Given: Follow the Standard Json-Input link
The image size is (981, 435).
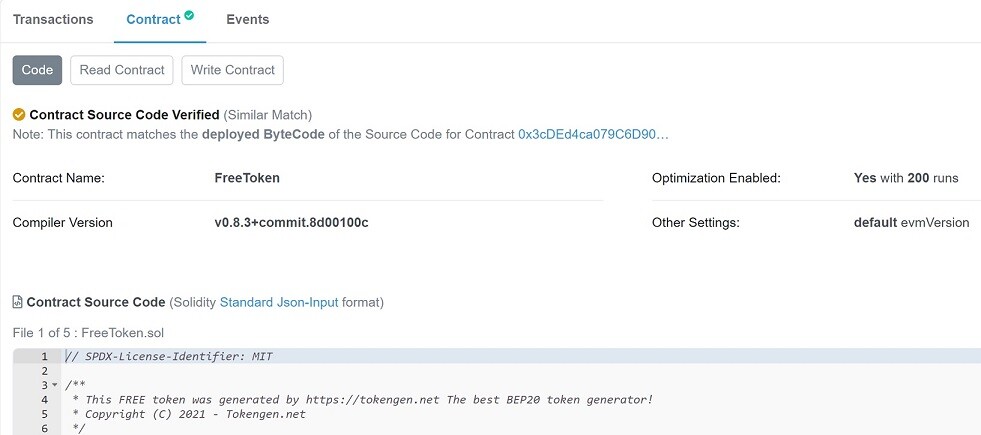Looking at the screenshot, I should point(279,303).
